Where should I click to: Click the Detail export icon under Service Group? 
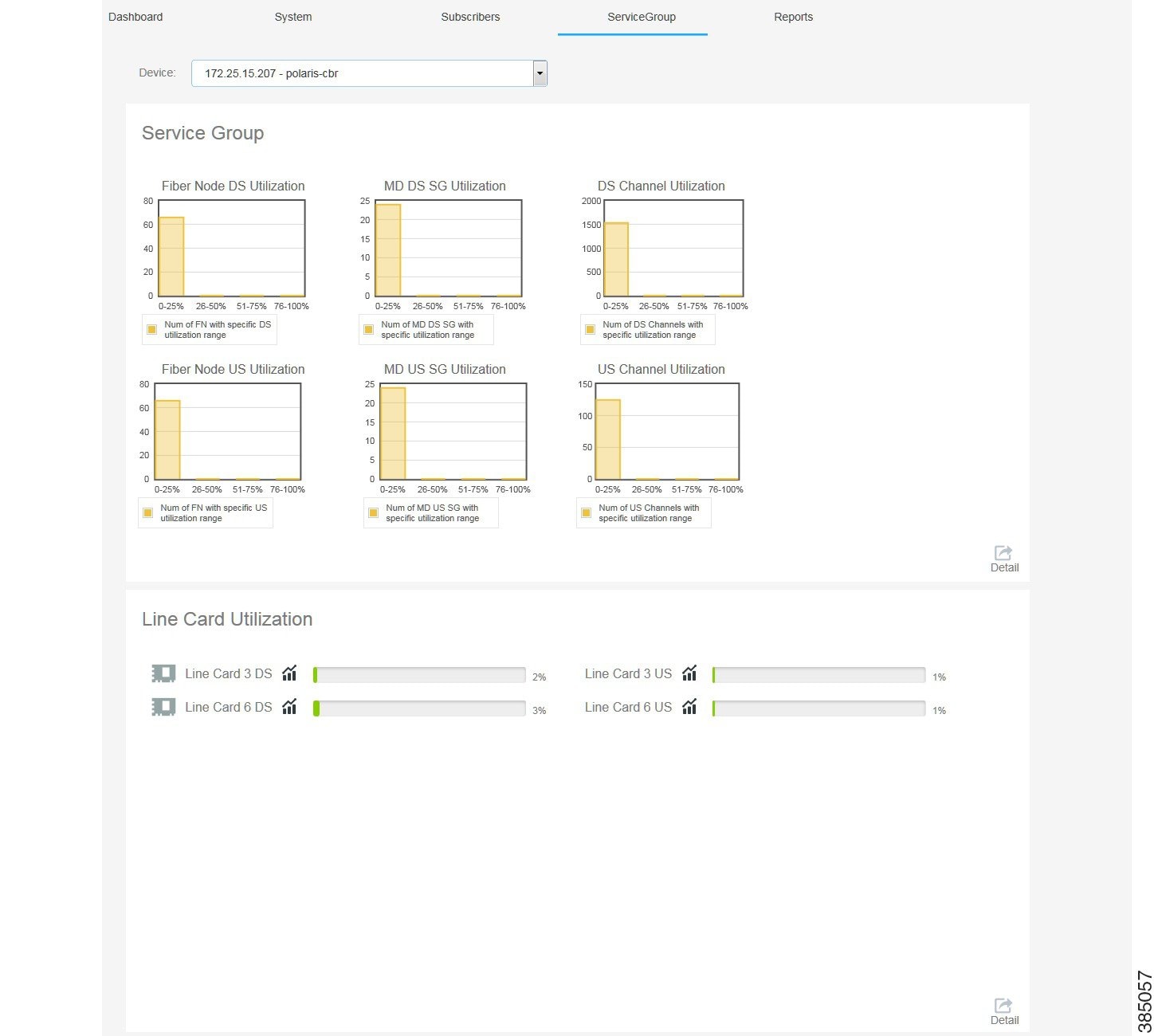point(1003,555)
